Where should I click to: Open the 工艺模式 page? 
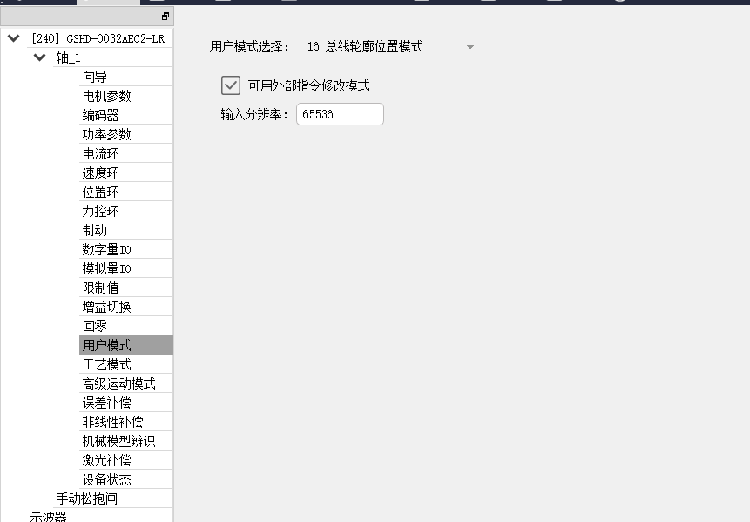[x=106, y=364]
